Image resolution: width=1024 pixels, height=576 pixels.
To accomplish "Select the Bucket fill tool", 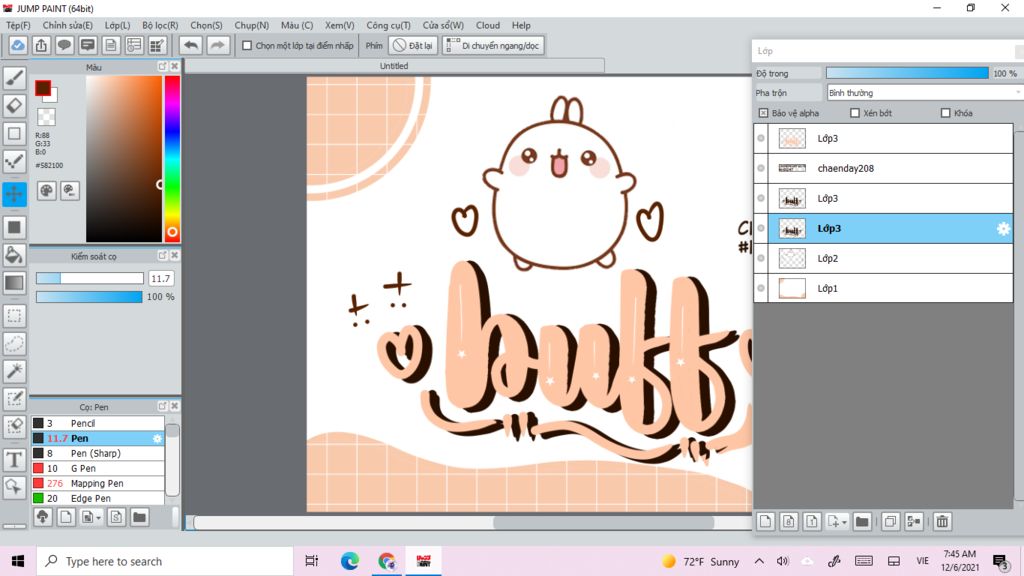I will (x=14, y=255).
